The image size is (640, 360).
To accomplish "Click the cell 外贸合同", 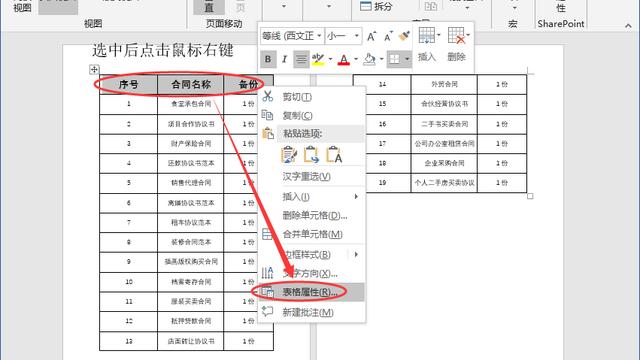I will [444, 84].
